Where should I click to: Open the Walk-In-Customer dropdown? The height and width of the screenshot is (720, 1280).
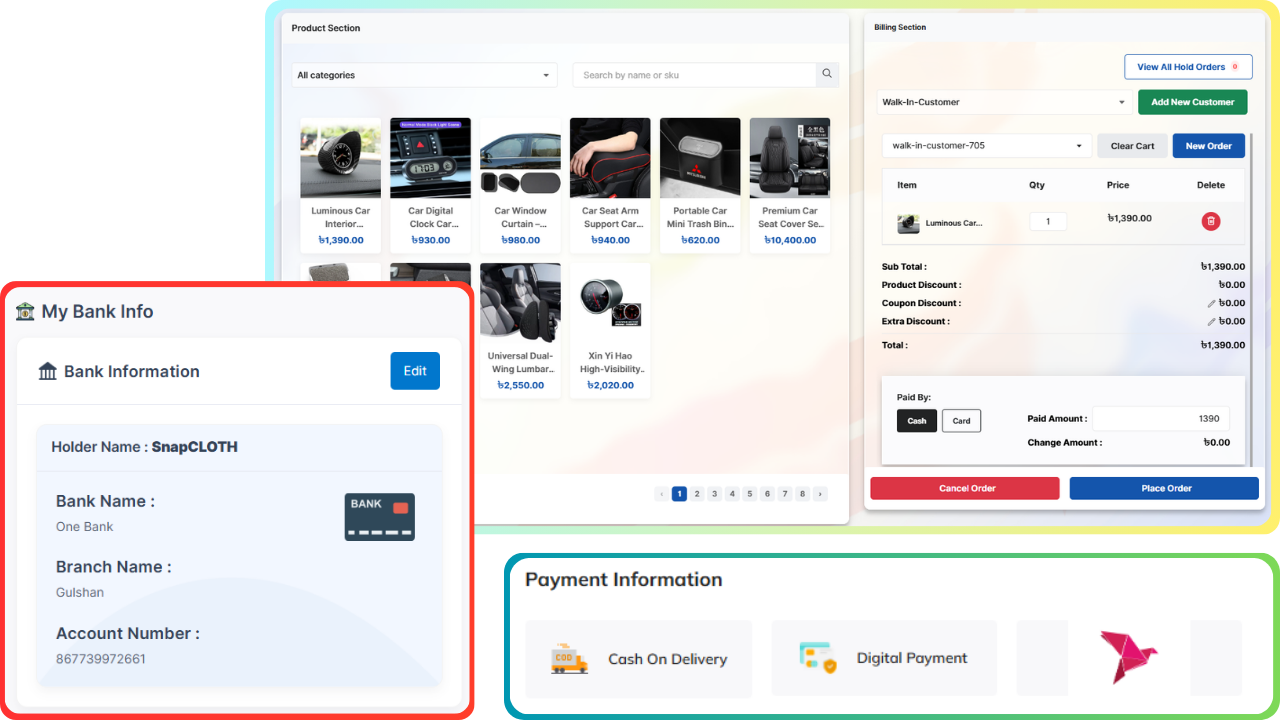[x=1004, y=102]
